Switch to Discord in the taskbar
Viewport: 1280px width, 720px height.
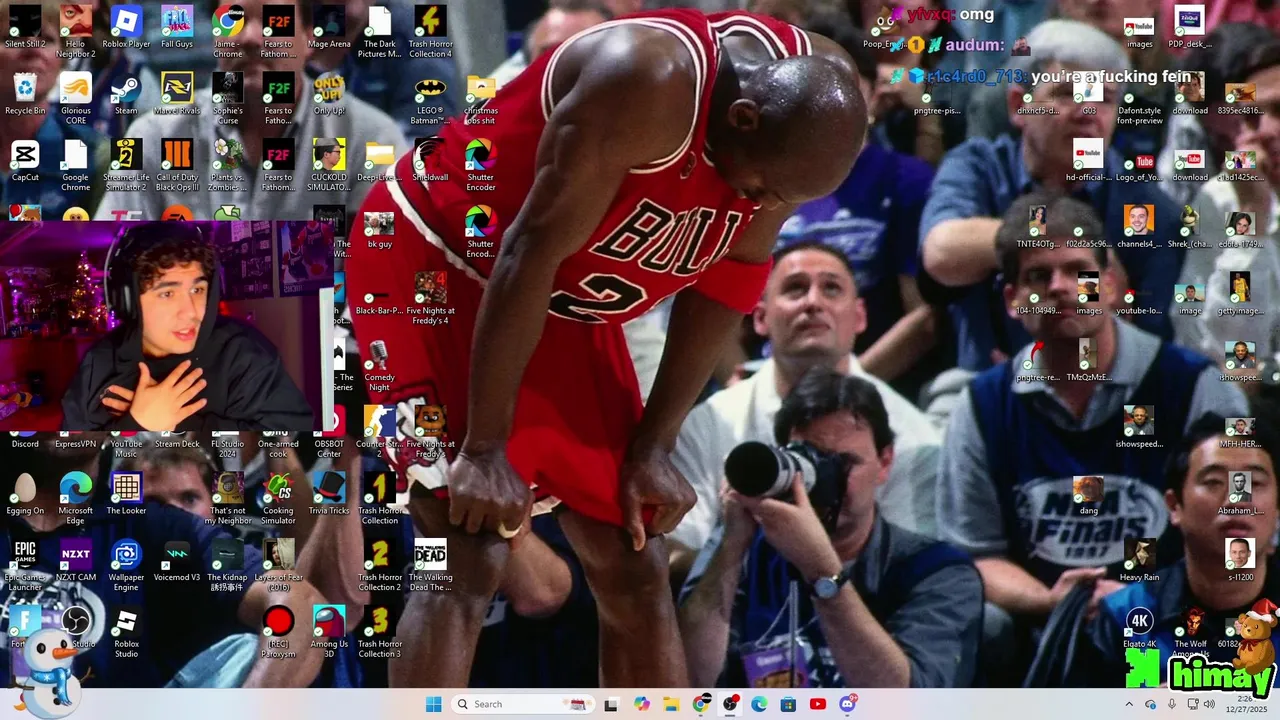tap(847, 704)
